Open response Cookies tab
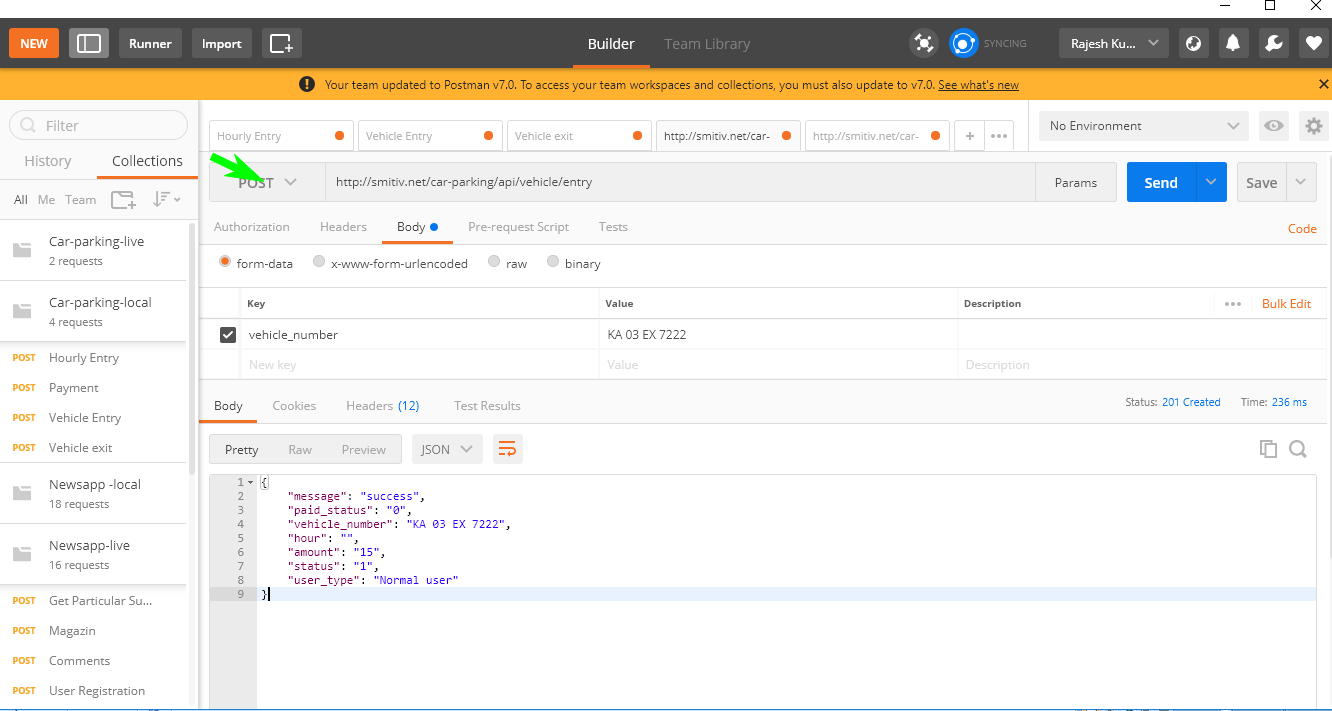The image size is (1332, 711). click(x=294, y=405)
